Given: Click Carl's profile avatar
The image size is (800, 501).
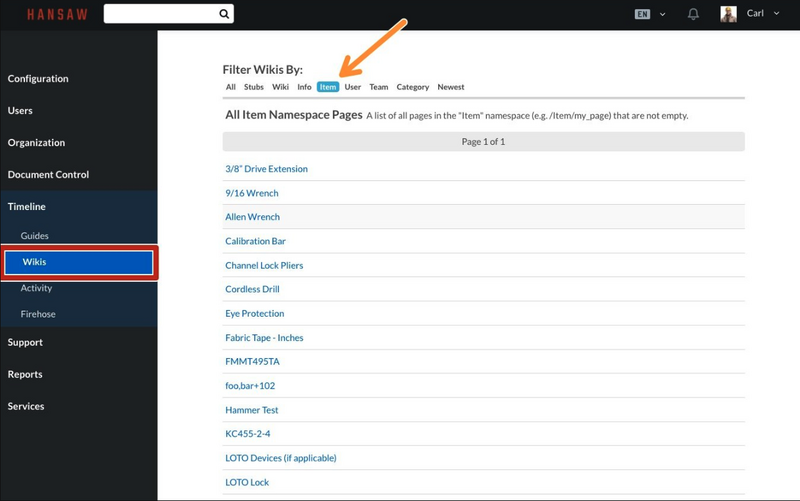Looking at the screenshot, I should pos(728,14).
